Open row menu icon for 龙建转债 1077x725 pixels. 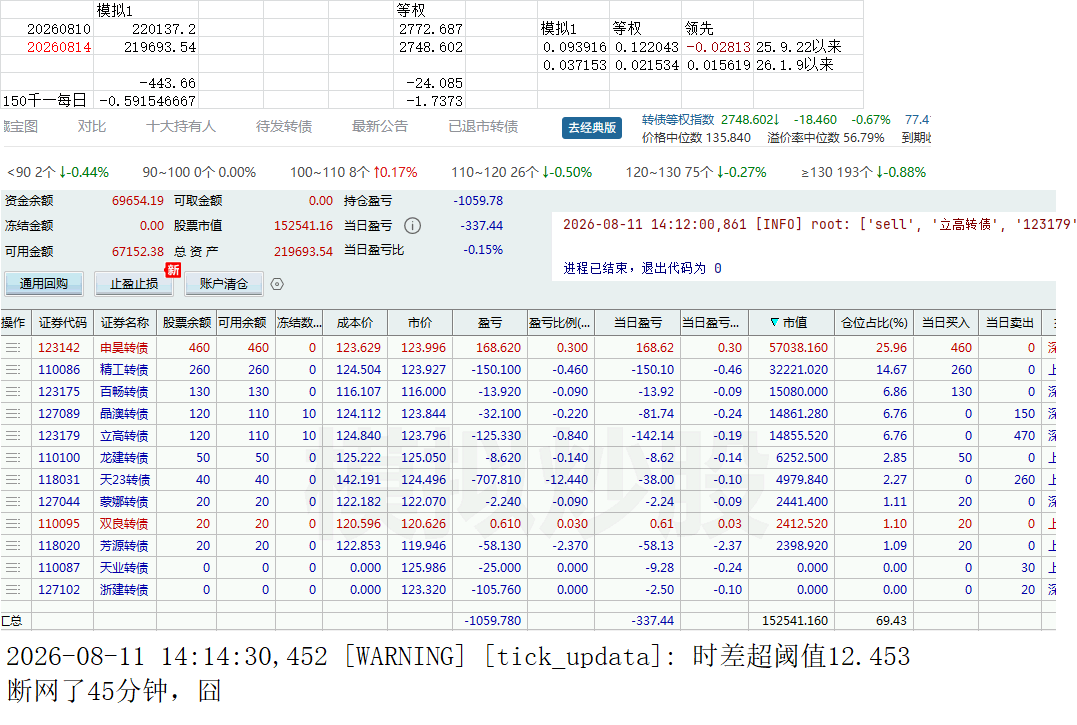(13, 458)
